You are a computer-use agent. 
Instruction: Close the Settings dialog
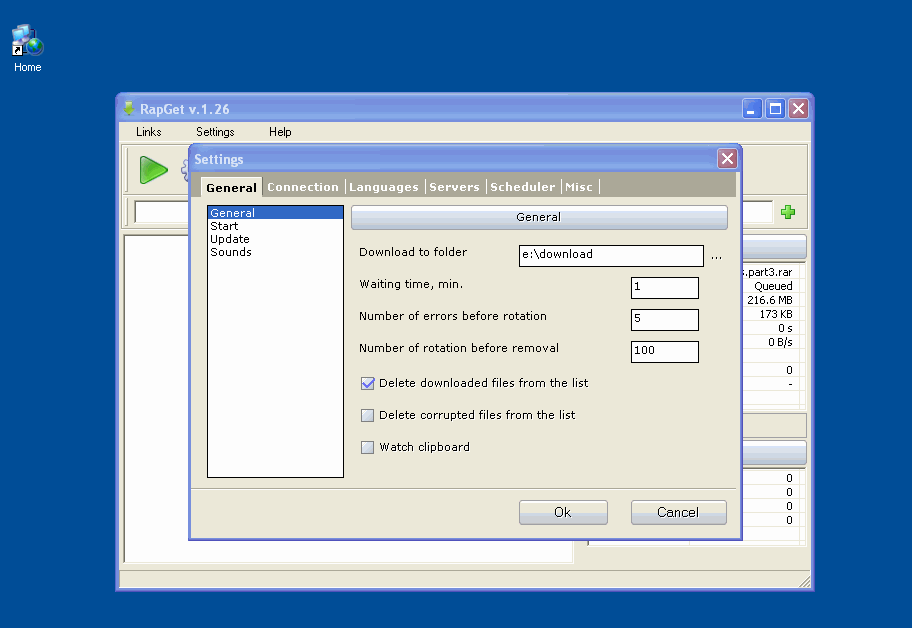[x=727, y=159]
